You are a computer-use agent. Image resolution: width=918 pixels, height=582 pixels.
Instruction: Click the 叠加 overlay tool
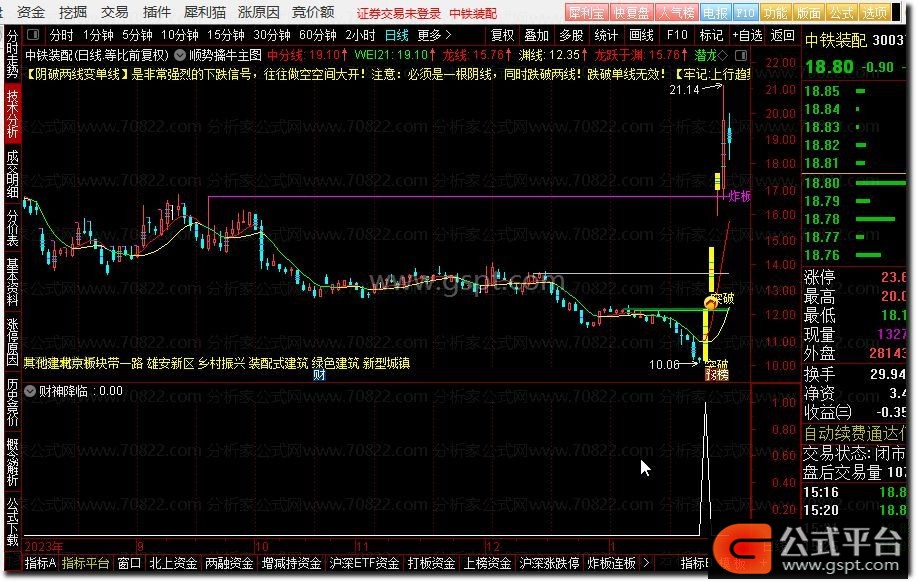(536, 35)
